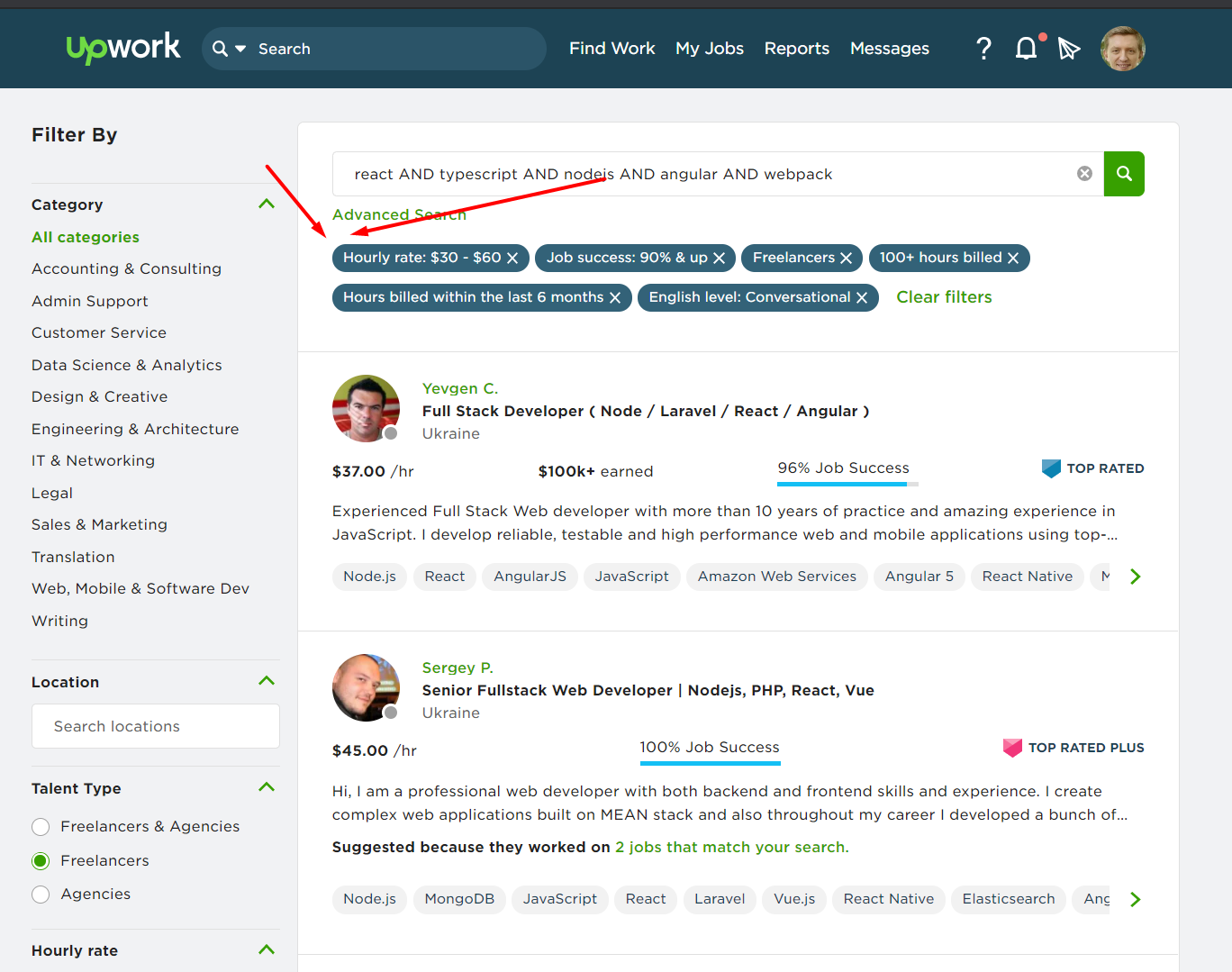Click the magnifier icon in top search bar
The image size is (1232, 972).
point(220,49)
